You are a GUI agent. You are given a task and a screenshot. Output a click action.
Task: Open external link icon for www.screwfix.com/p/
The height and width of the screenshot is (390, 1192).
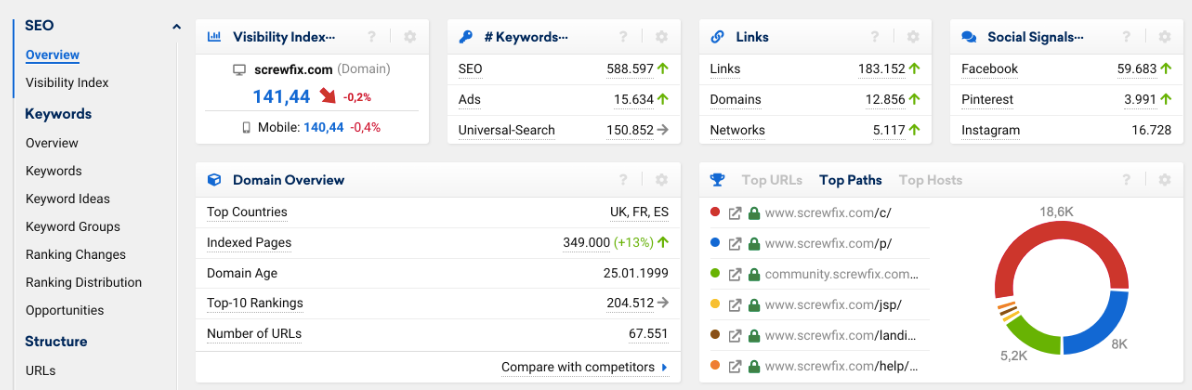pos(734,244)
